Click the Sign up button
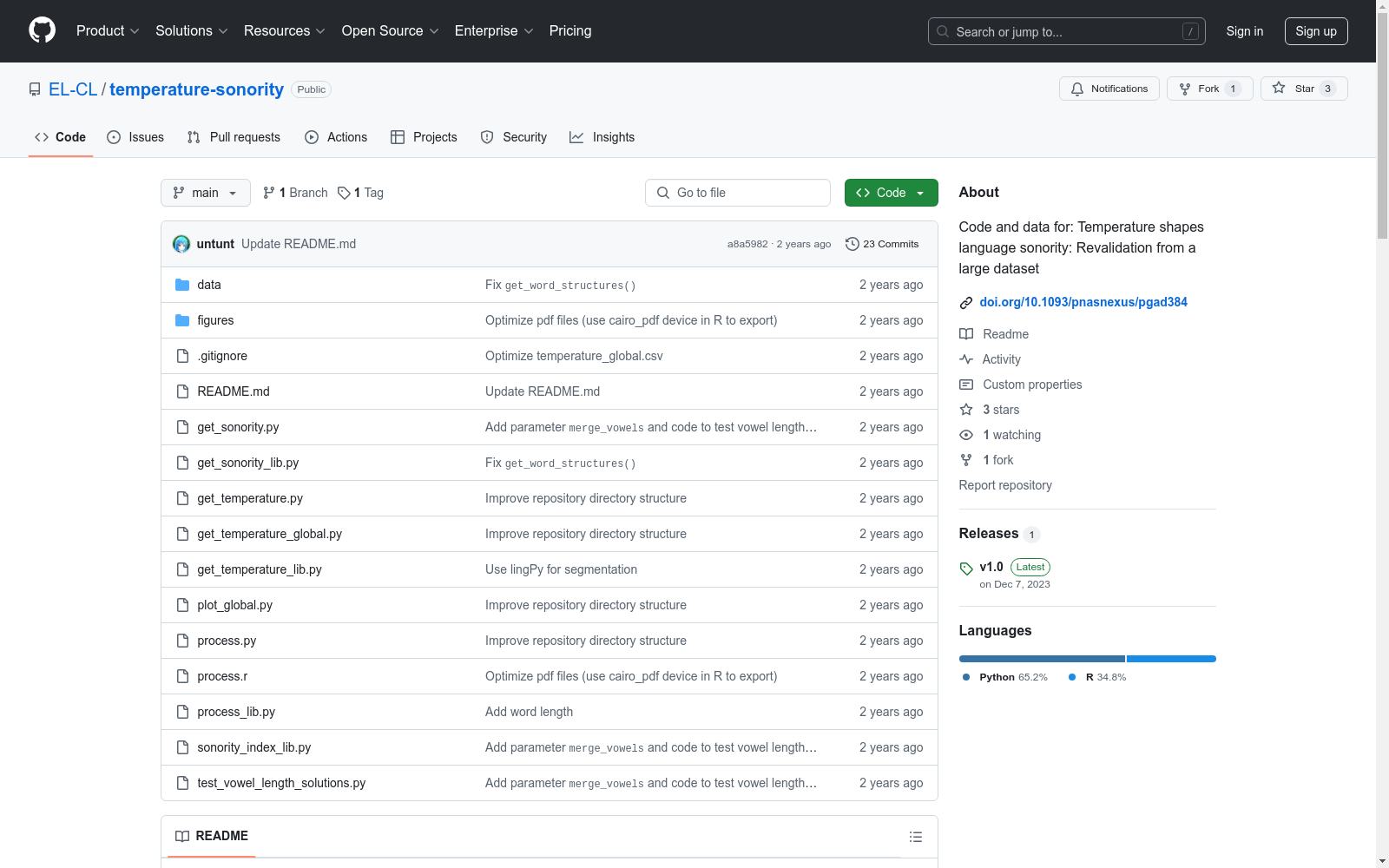This screenshot has height=868, width=1389. (1316, 31)
